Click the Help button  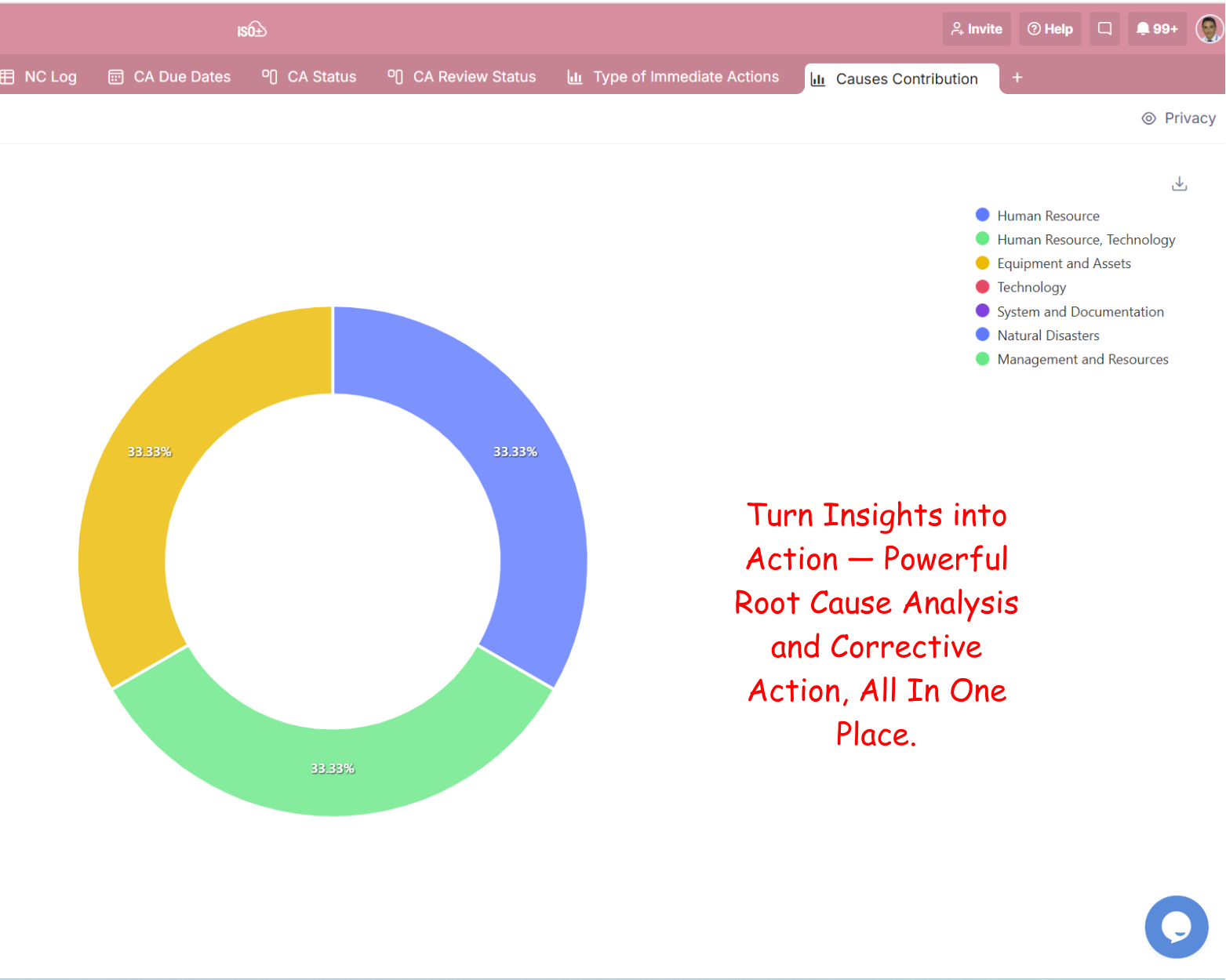coord(1050,29)
